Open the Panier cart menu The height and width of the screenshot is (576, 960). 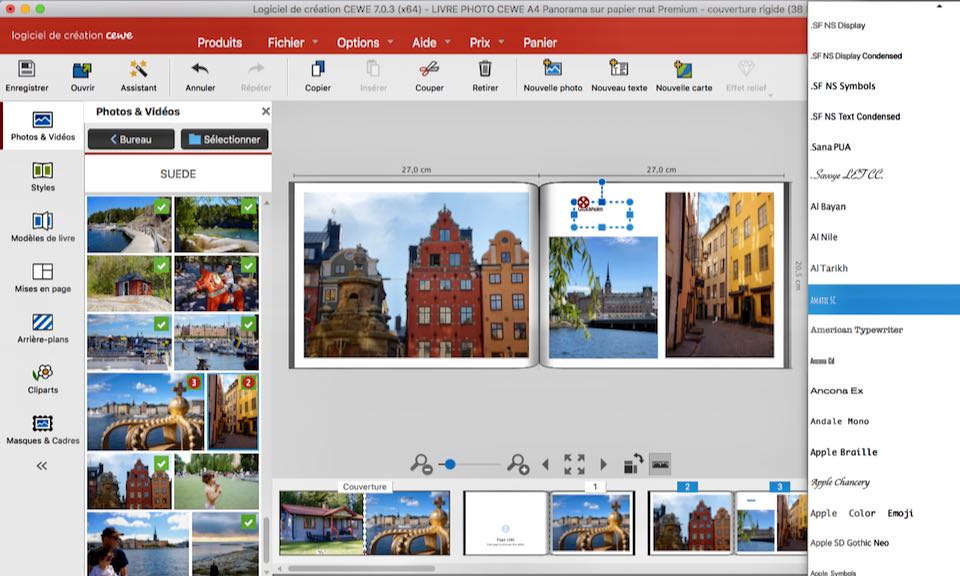[540, 42]
